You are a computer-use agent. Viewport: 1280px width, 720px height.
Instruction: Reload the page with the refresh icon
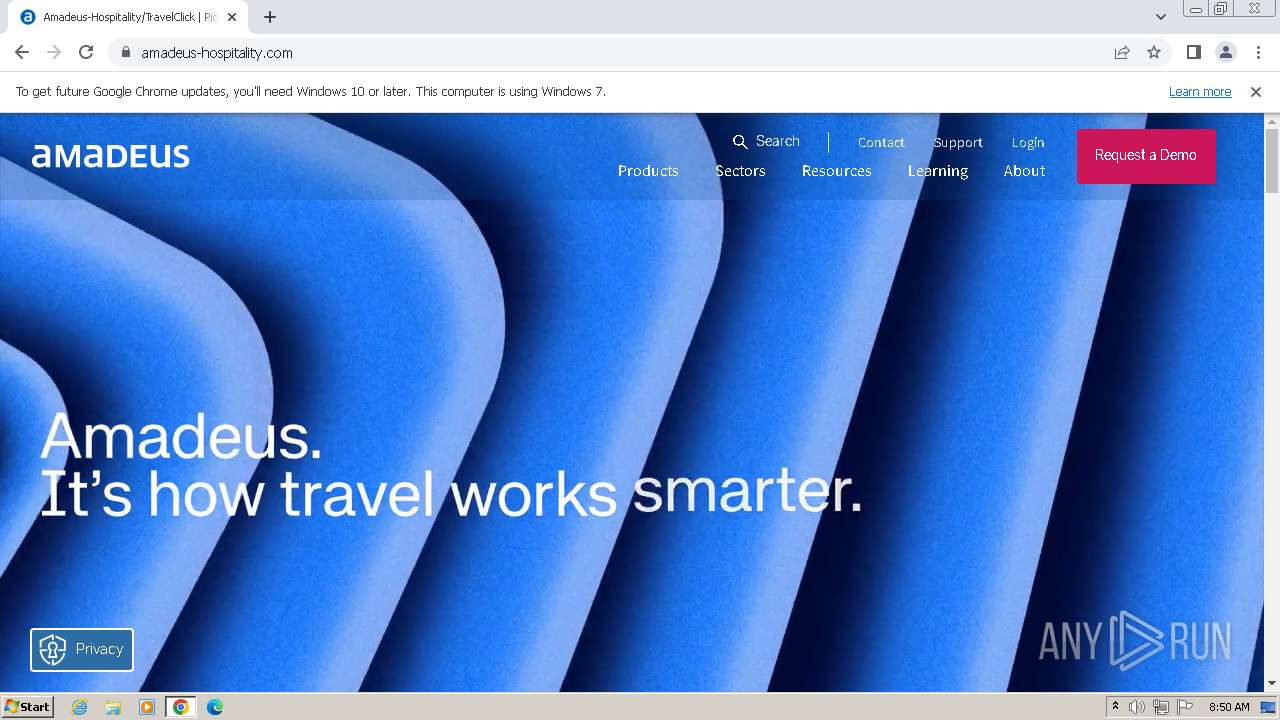[x=86, y=53]
